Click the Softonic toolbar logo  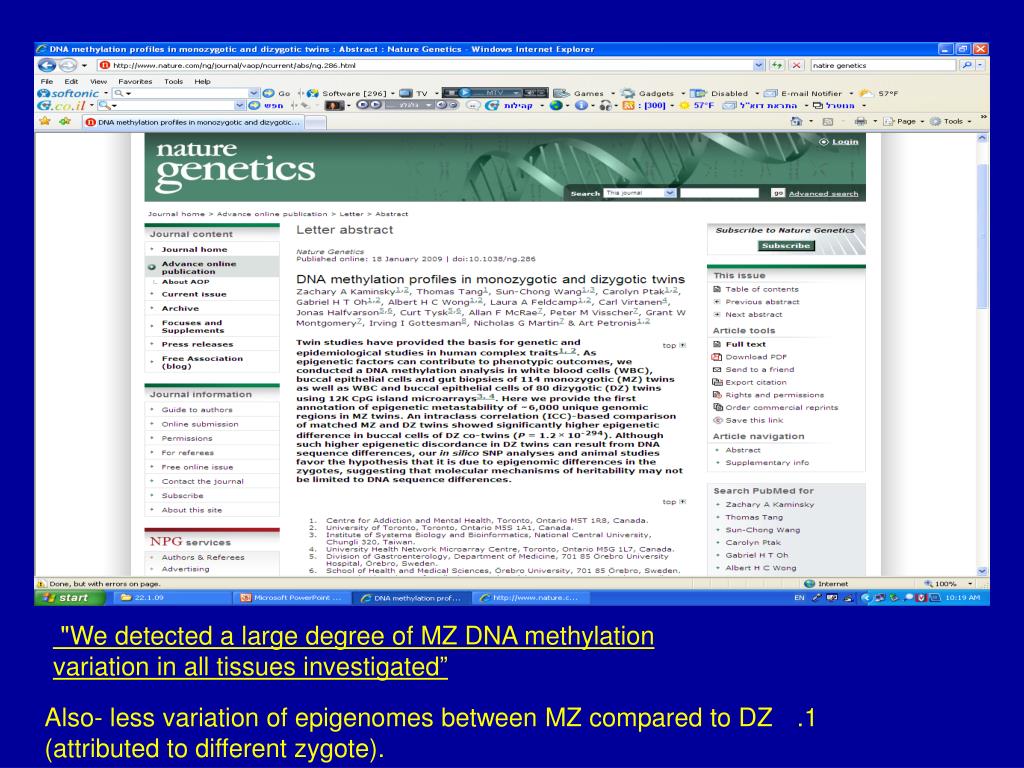(68, 93)
